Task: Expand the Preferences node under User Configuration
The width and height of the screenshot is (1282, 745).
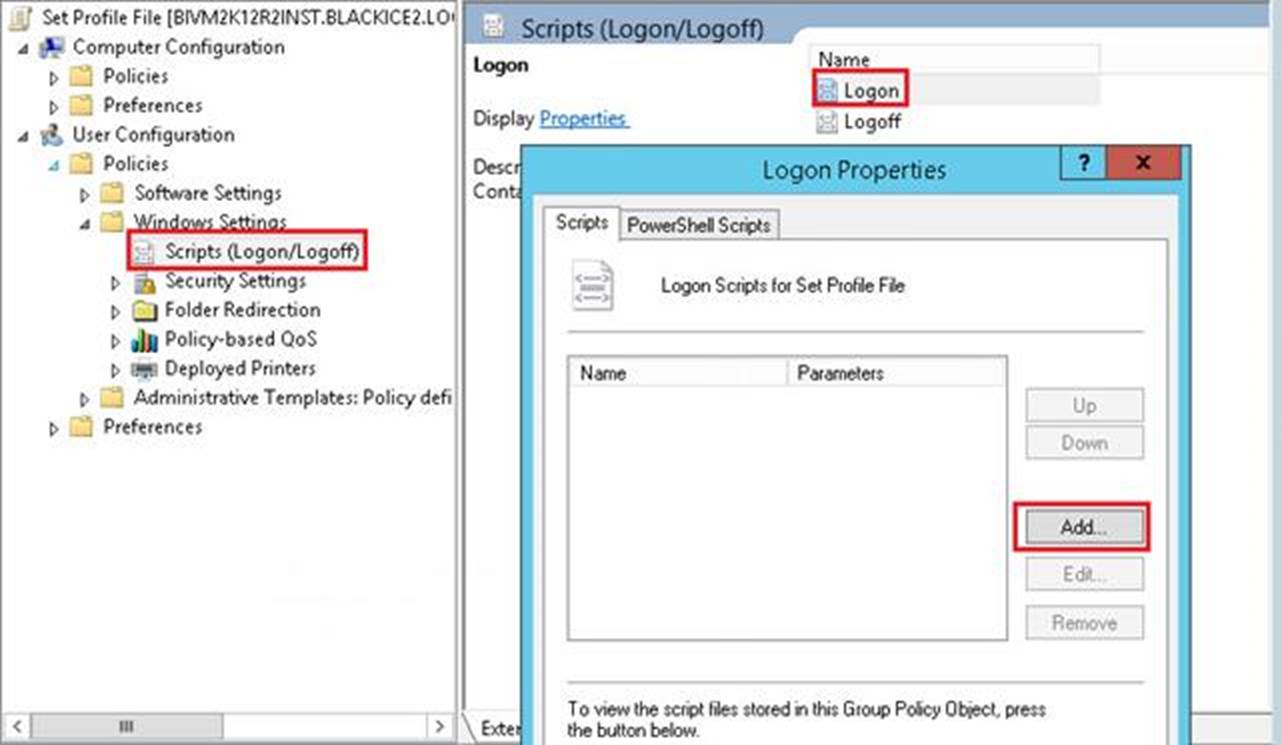Action: click(x=55, y=428)
